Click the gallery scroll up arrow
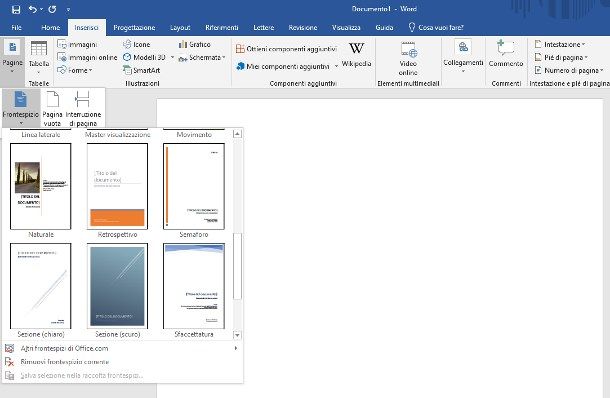Screen dimensions: 610x398 coord(237,134)
